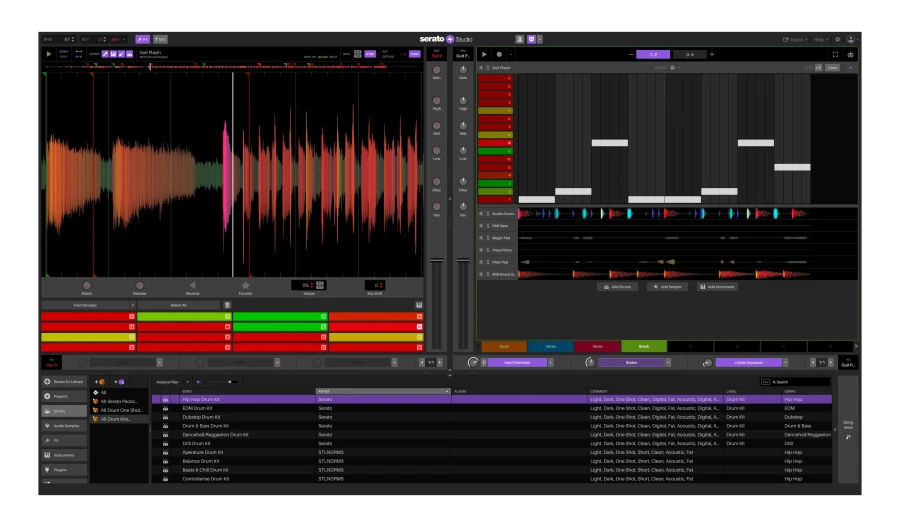Add bars with the plus icon

(712, 55)
